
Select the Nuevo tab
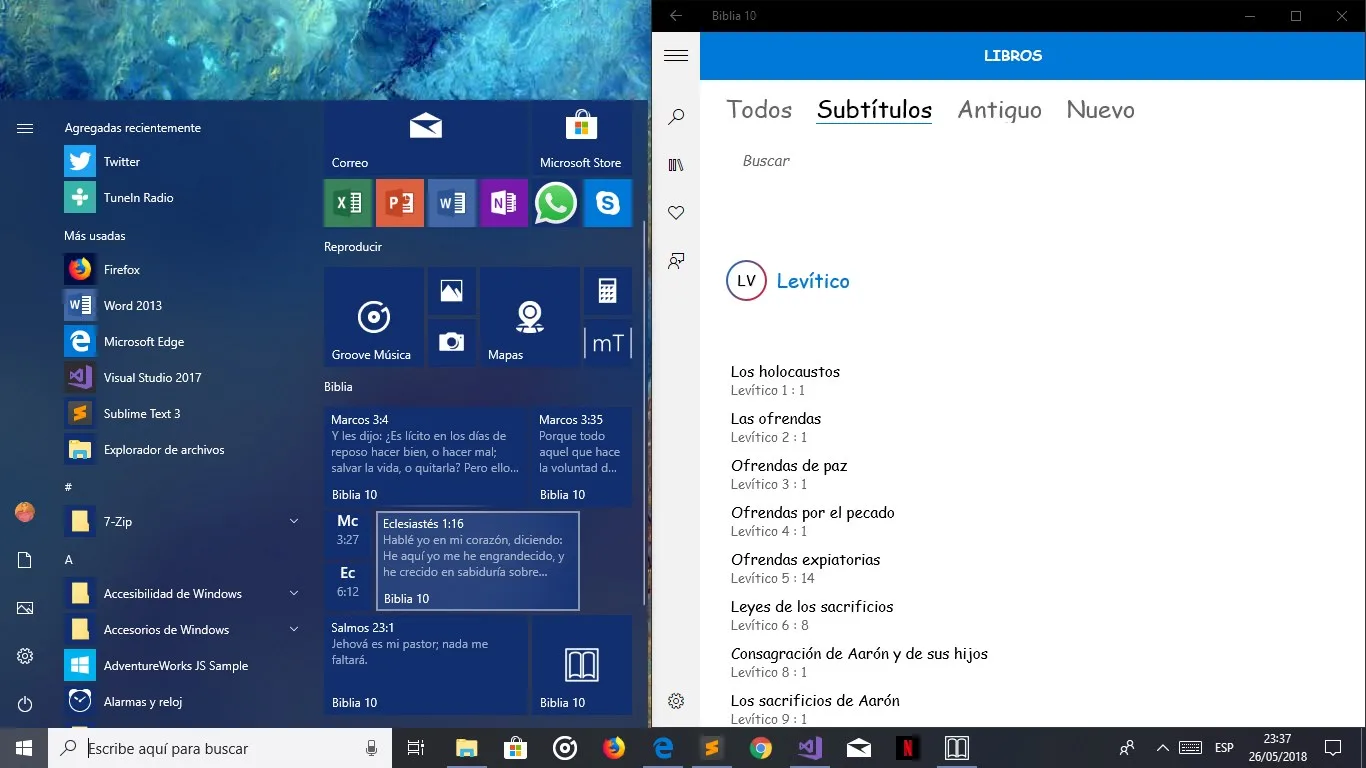1100,110
